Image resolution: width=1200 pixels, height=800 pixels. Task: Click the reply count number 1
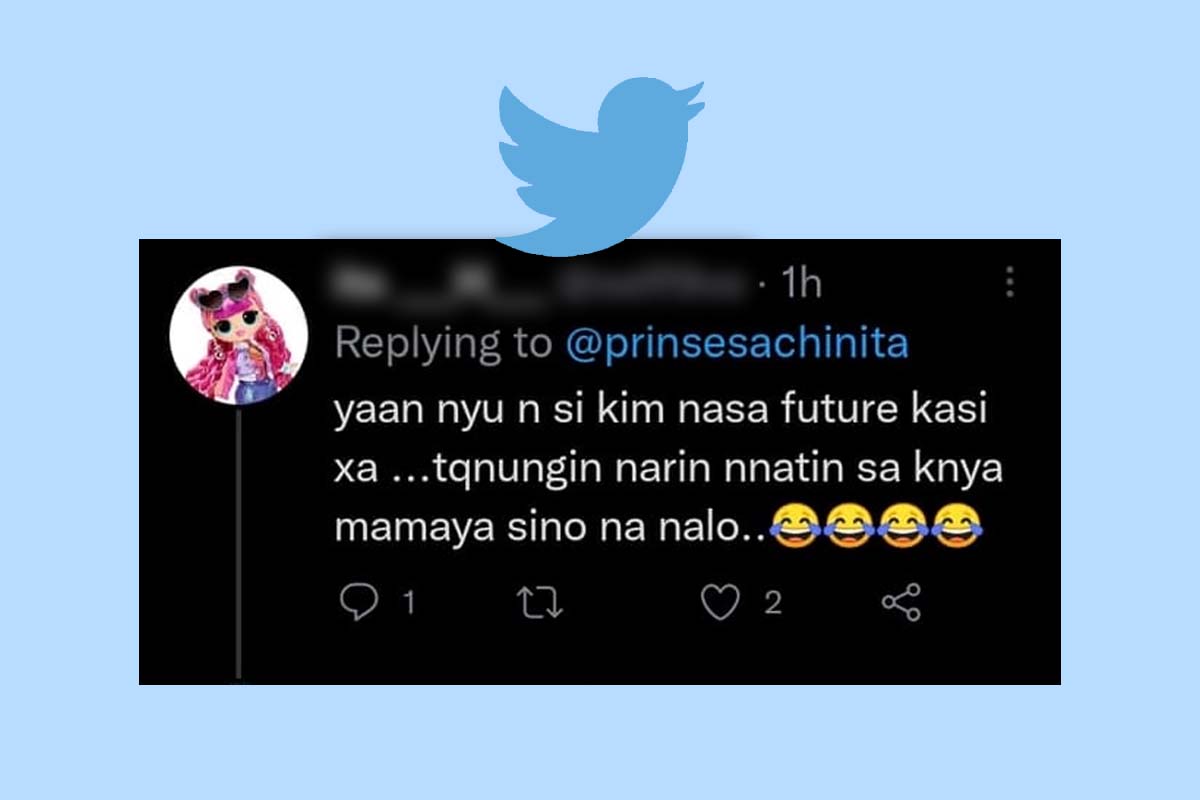[x=407, y=604]
